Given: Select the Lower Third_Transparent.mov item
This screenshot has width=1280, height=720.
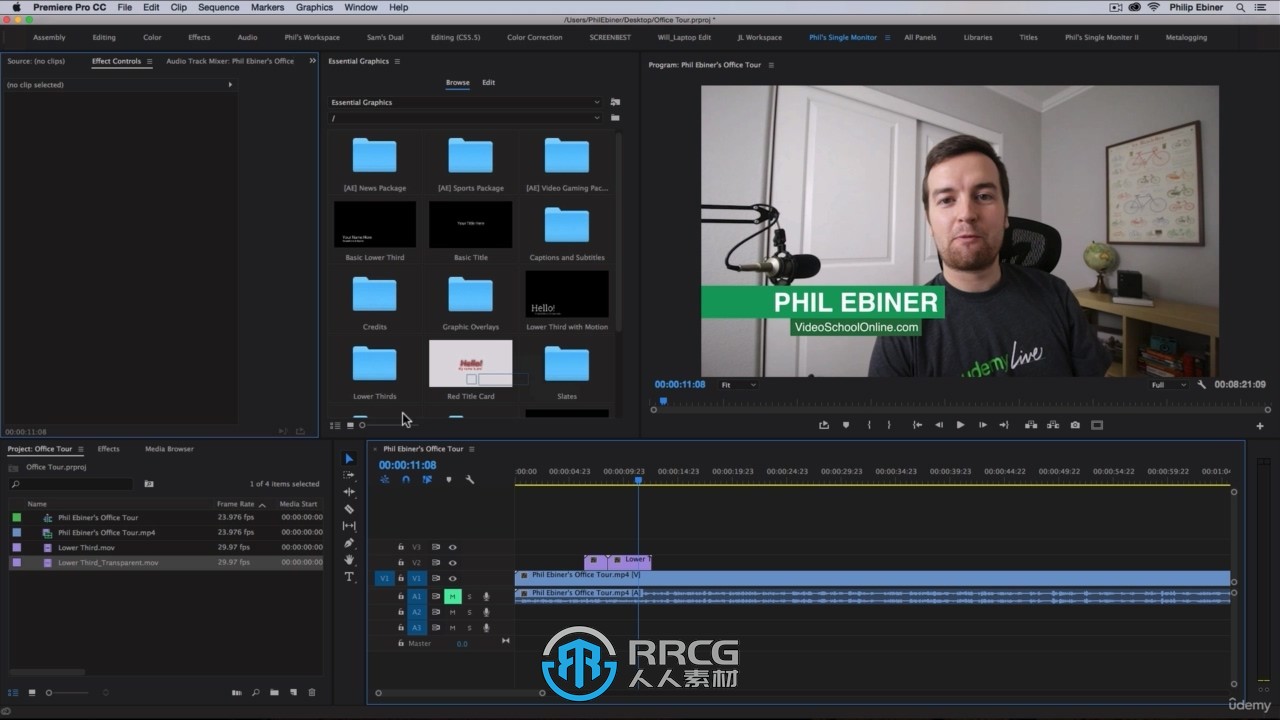Looking at the screenshot, I should (x=108, y=562).
